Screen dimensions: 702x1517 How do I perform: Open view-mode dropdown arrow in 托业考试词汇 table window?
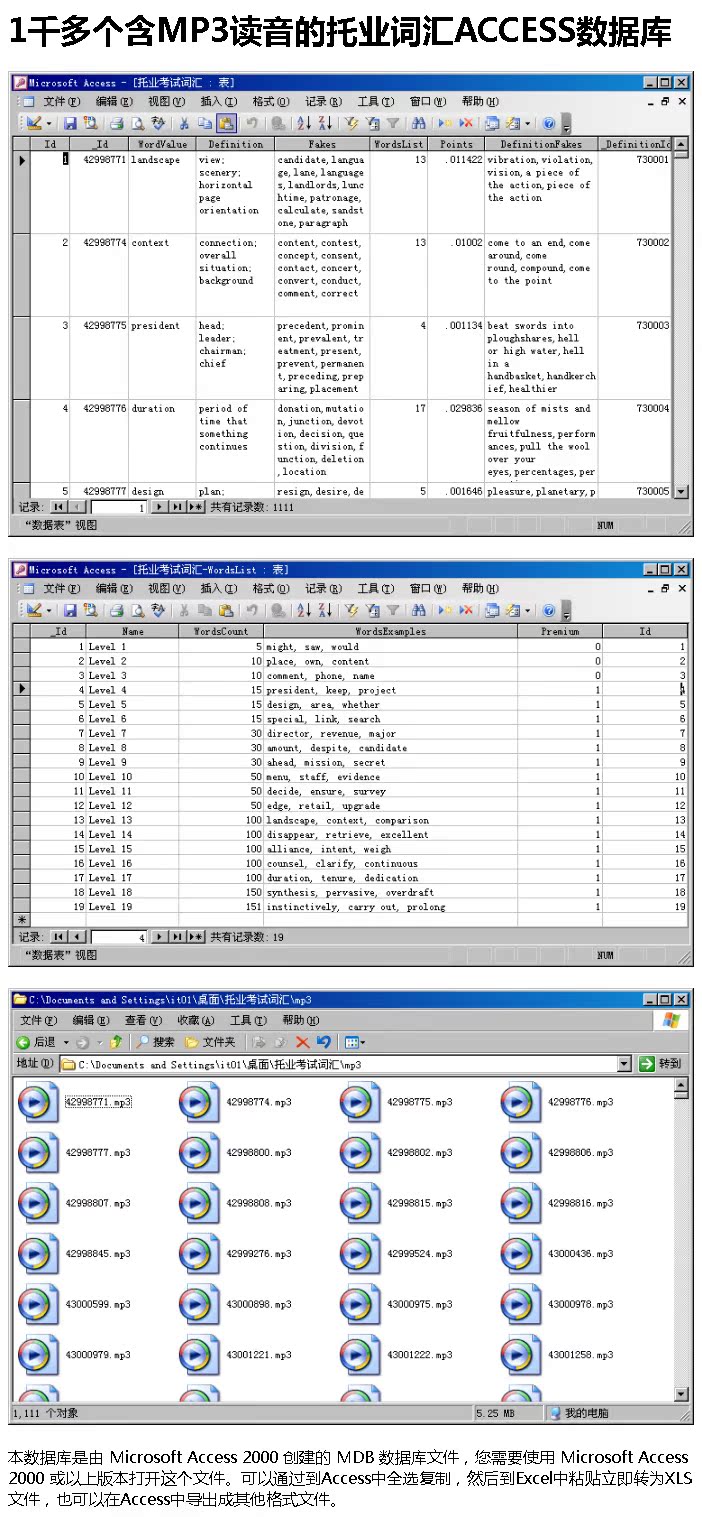click(x=49, y=123)
